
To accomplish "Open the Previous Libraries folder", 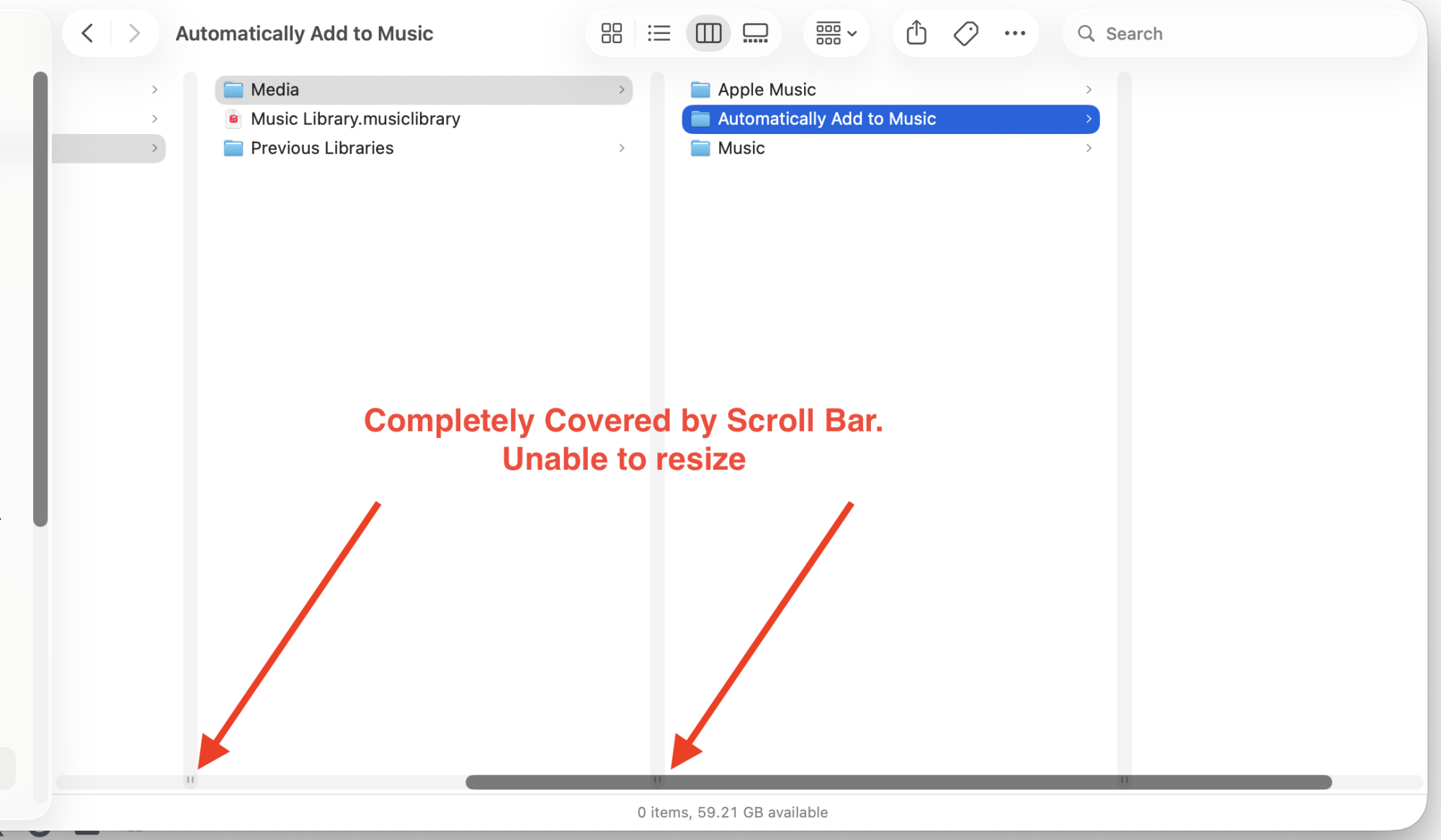I will point(321,148).
